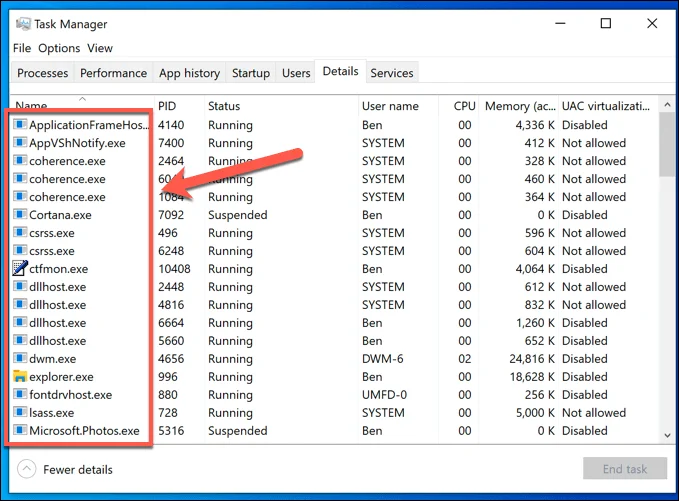Screen dimensions: 679x501
Task: Select the Cortana.exe name text
Action: click(x=60, y=215)
